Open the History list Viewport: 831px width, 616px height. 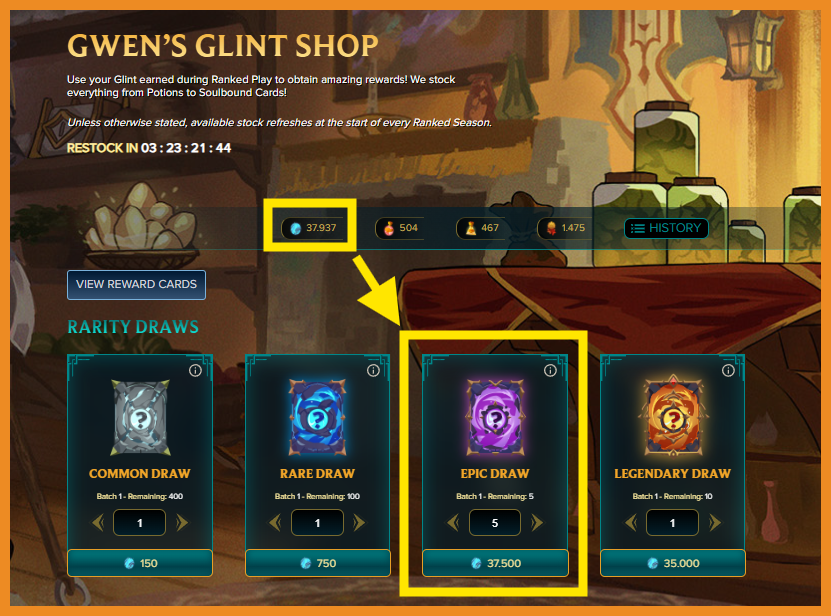pos(666,228)
